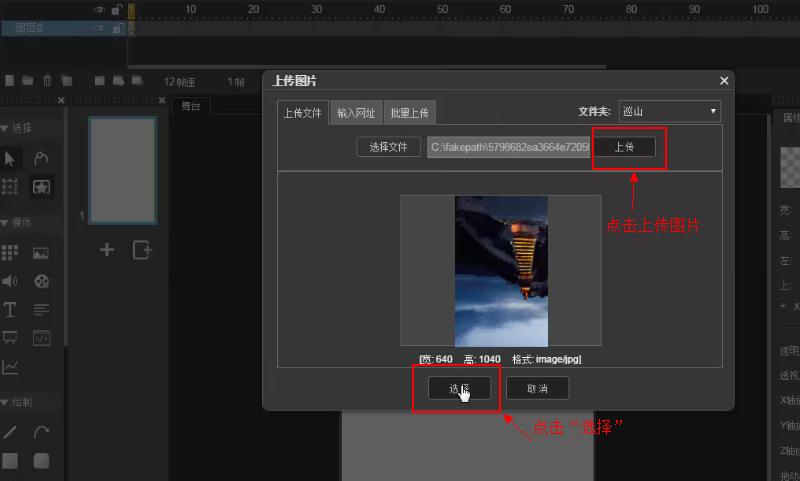Click the 上传 upload button

coord(624,147)
